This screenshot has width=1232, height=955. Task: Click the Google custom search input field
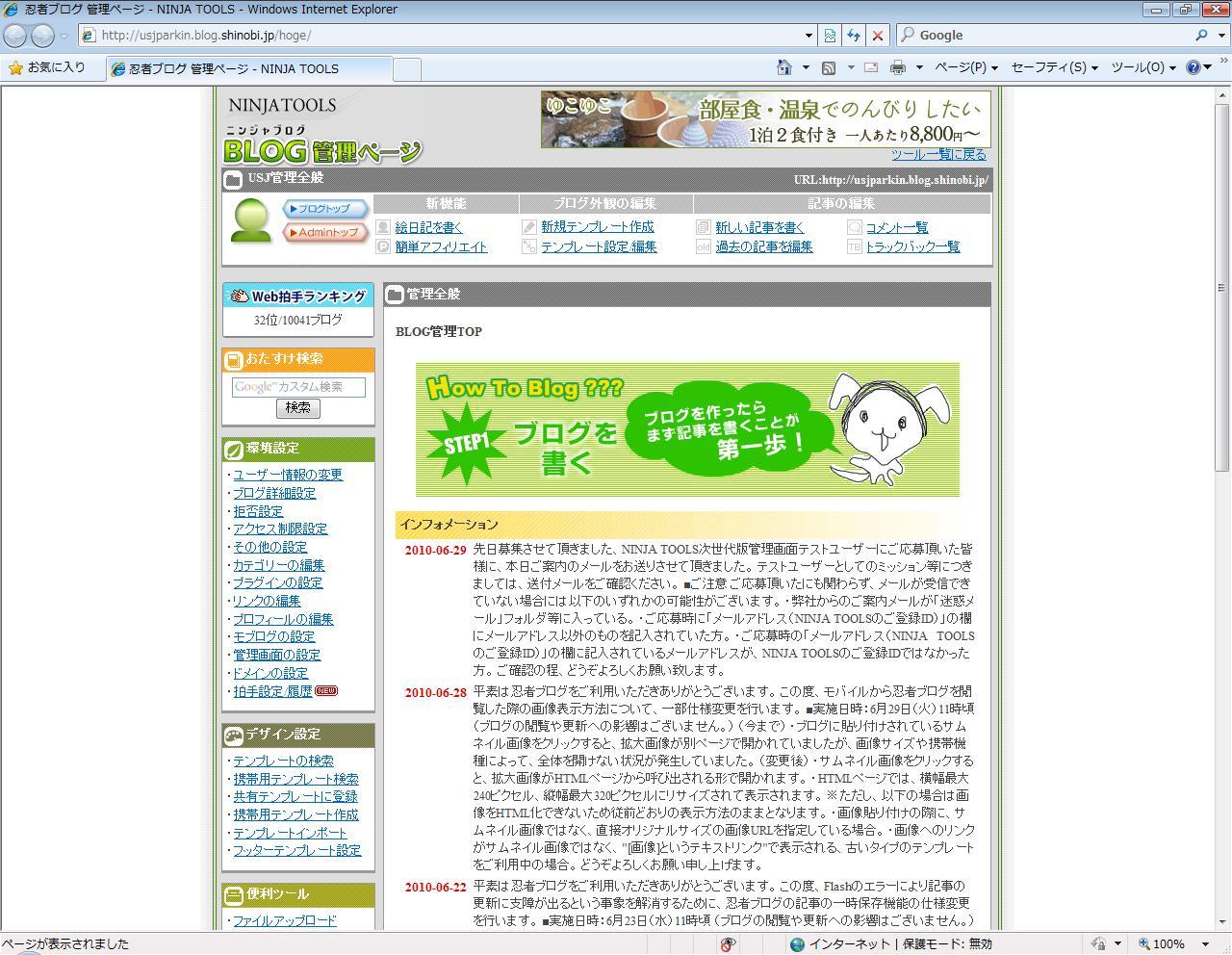point(298,387)
